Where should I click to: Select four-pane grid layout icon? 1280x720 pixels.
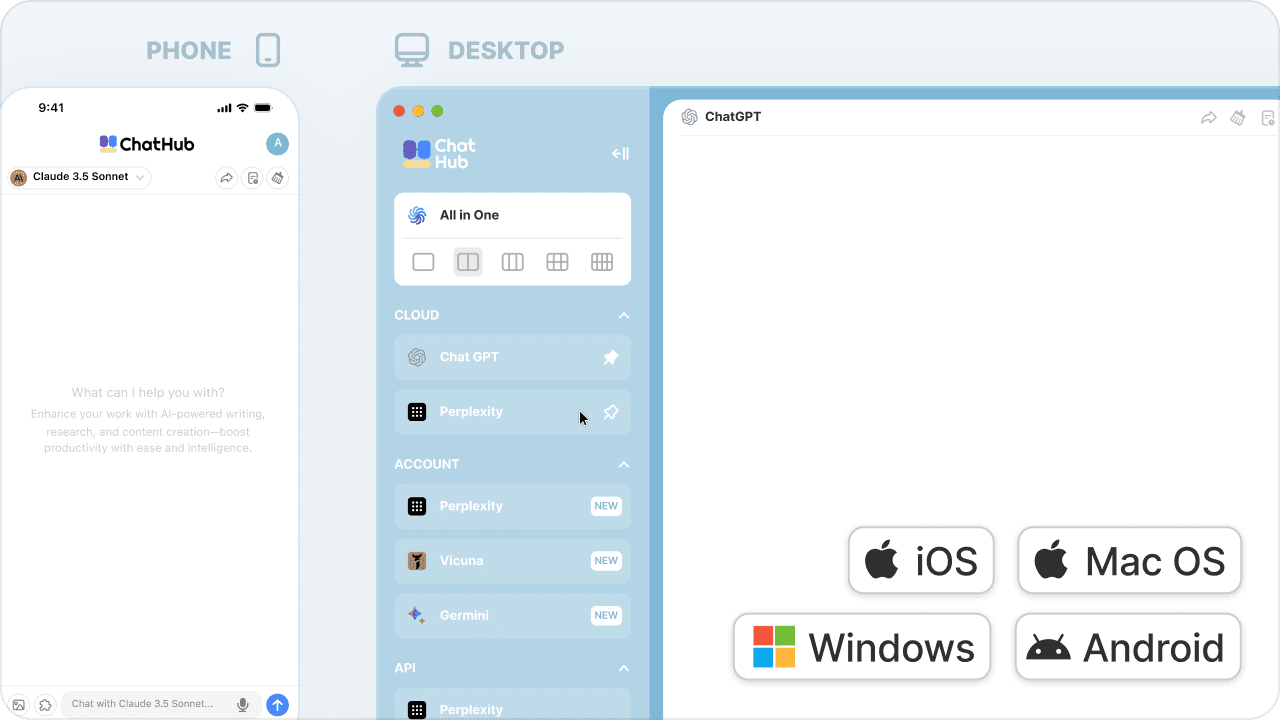click(x=557, y=262)
